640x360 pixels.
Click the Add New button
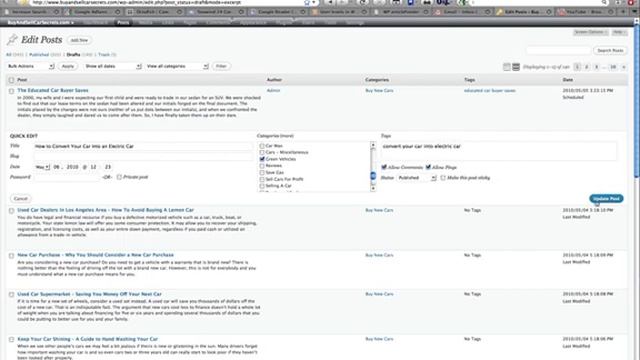coord(79,40)
